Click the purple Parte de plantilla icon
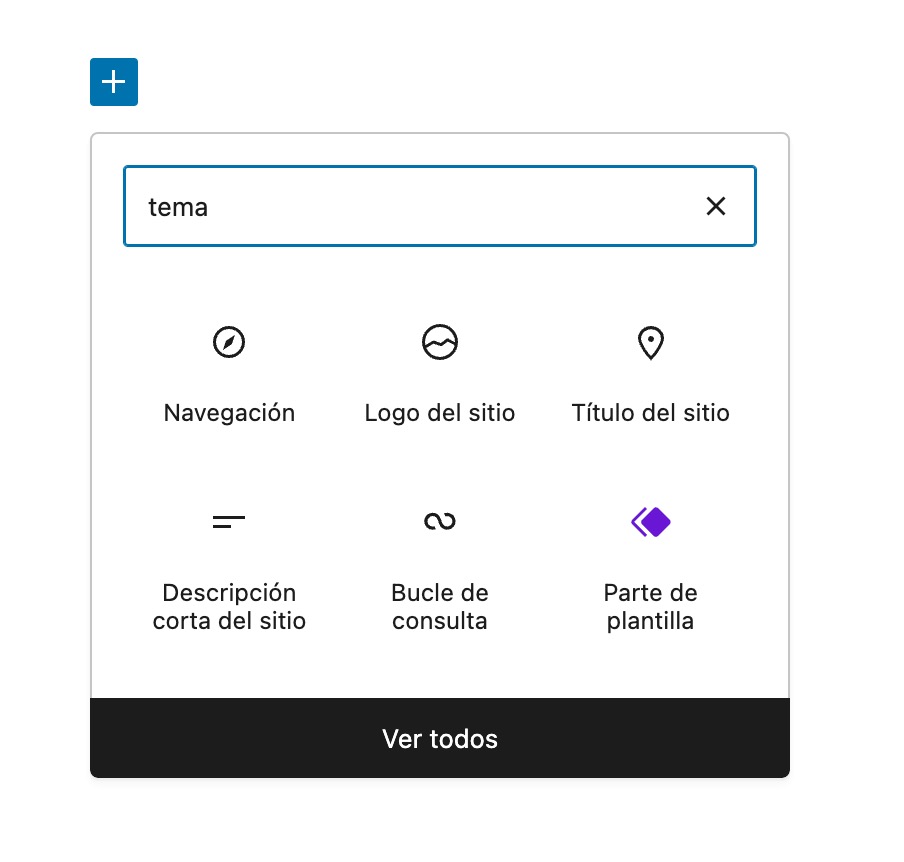This screenshot has height=862, width=904. (651, 521)
